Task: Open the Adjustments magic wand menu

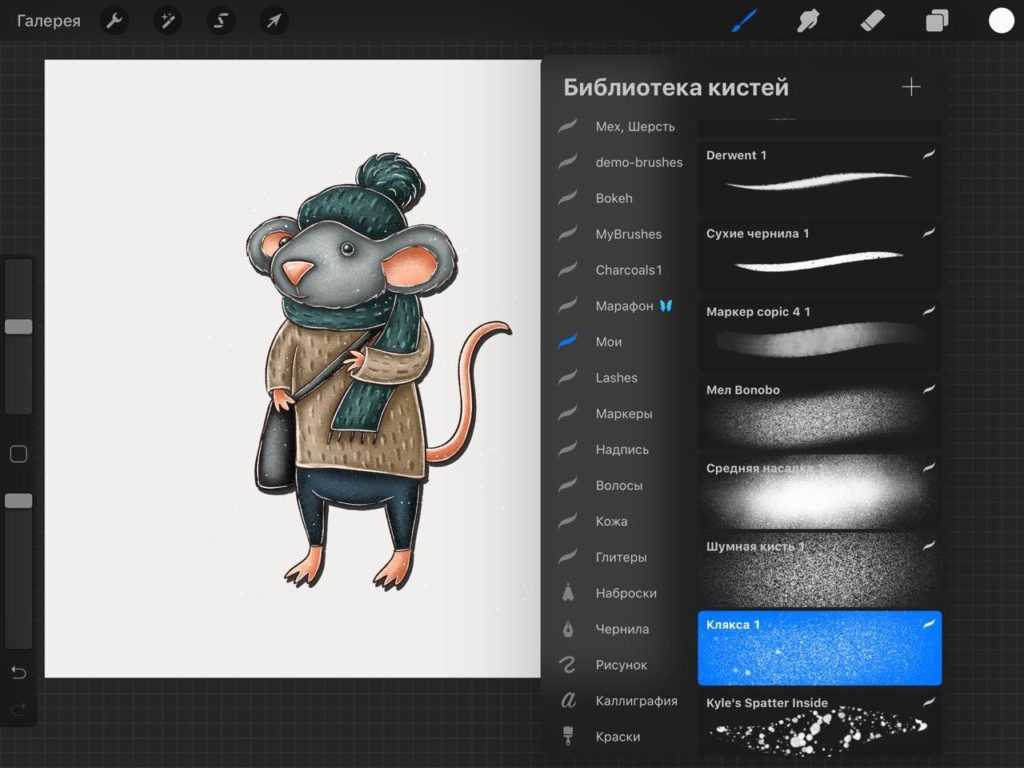Action: 168,21
